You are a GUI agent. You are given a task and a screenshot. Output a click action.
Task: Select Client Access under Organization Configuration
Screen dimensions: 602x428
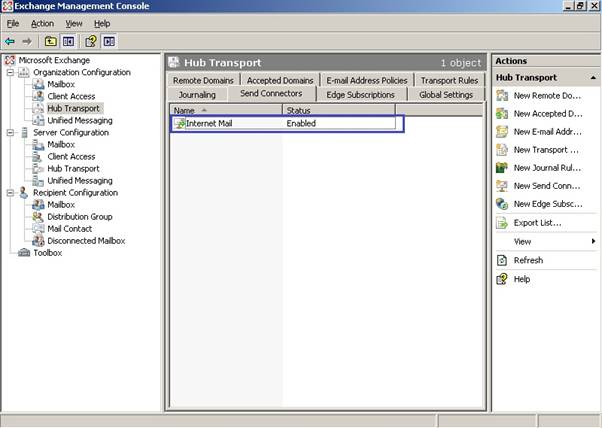pos(71,96)
